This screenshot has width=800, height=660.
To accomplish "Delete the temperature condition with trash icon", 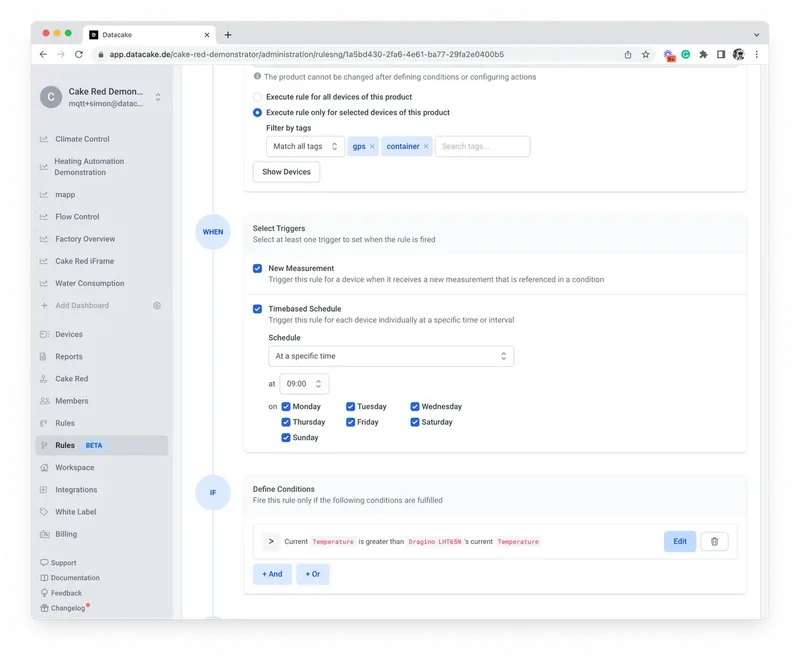I will [714, 541].
